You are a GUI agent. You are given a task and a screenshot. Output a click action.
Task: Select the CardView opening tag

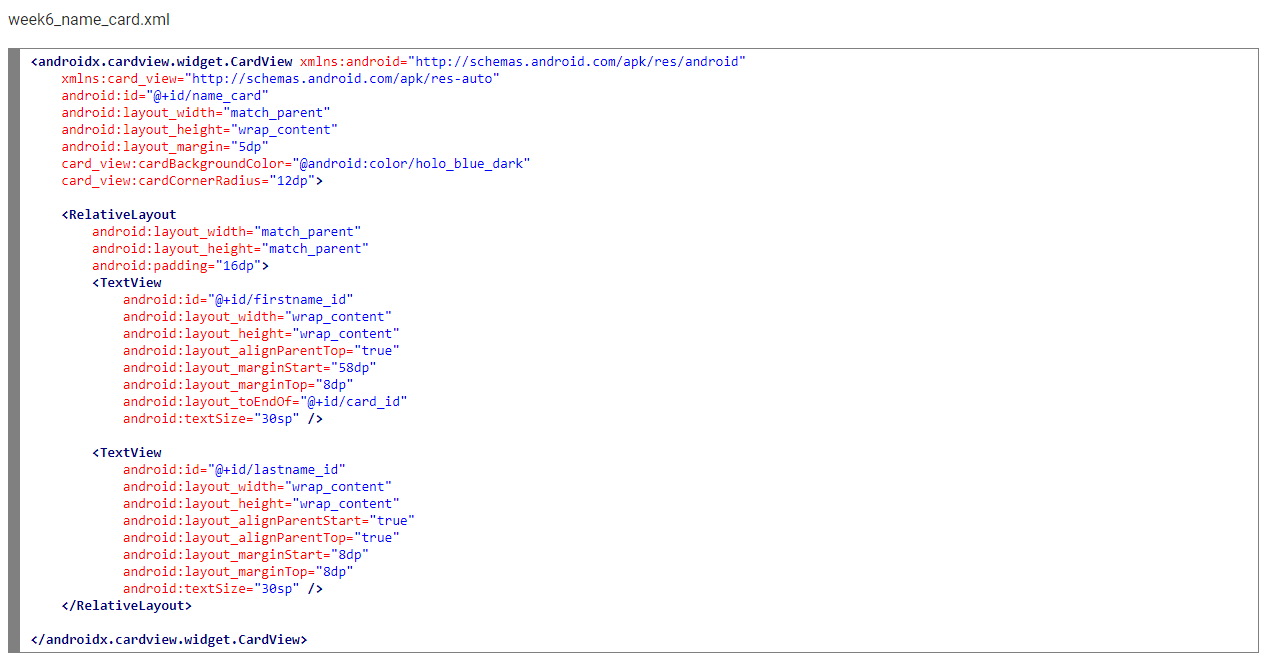tap(160, 61)
